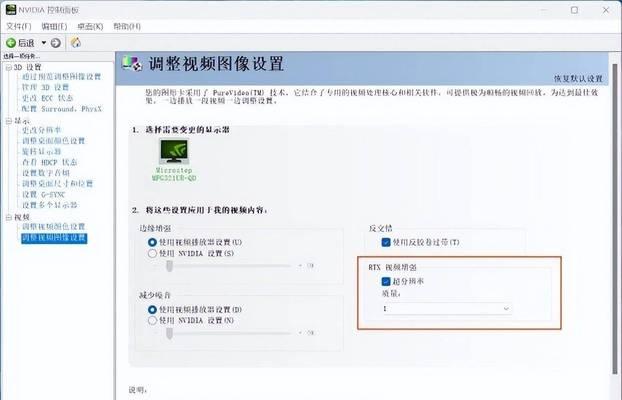Open 调整桌面尺寸和位置 page
The image size is (622, 400).
pyautogui.click(x=58, y=184)
